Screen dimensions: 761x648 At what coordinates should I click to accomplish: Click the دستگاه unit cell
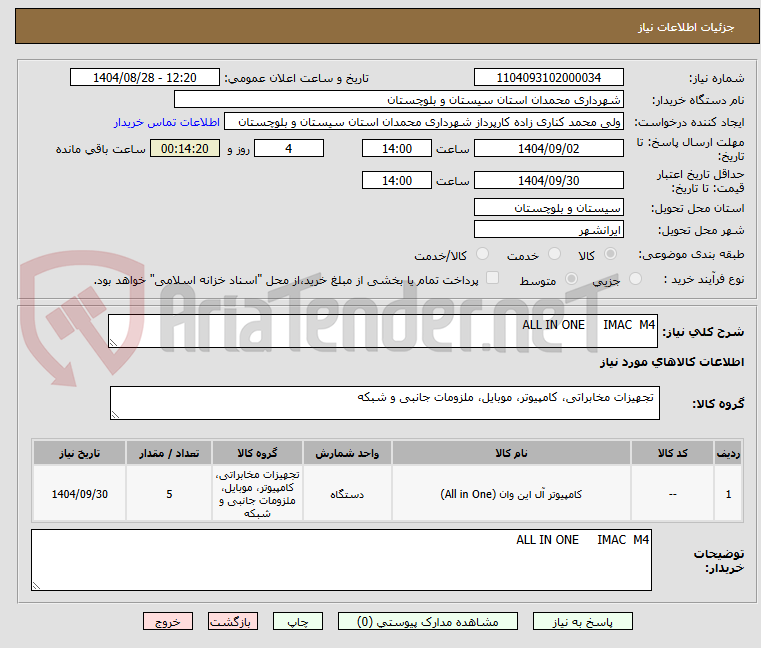pyautogui.click(x=347, y=494)
